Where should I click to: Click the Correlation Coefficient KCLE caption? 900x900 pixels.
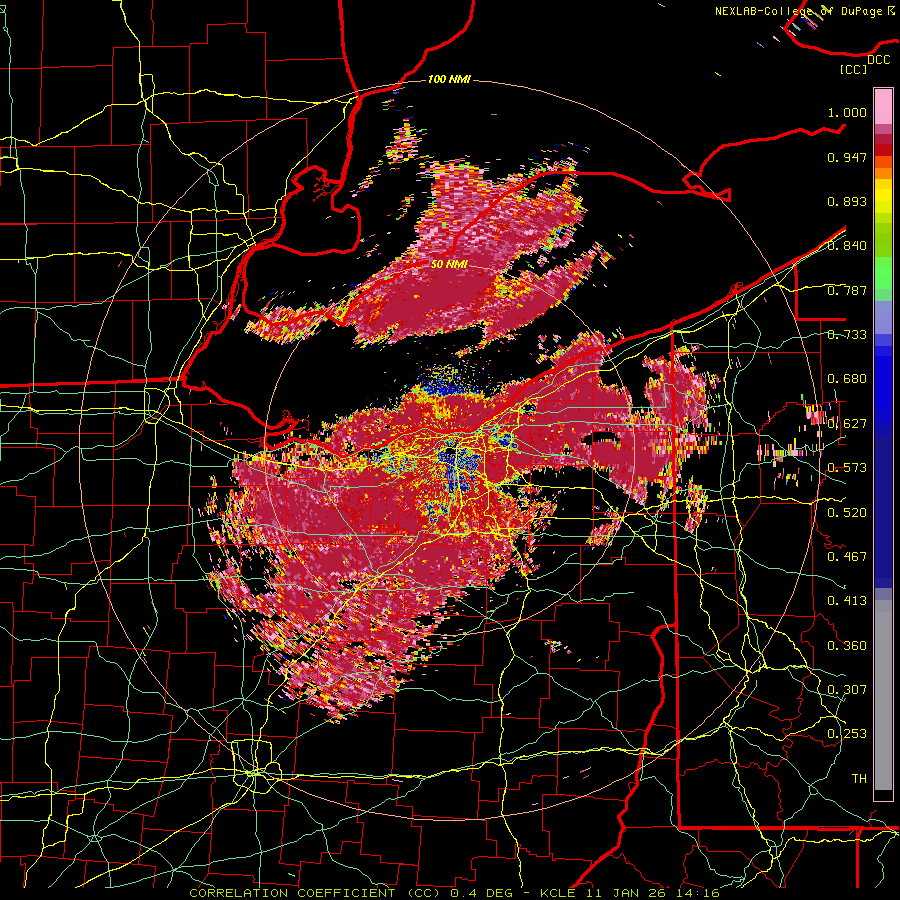pos(454,893)
